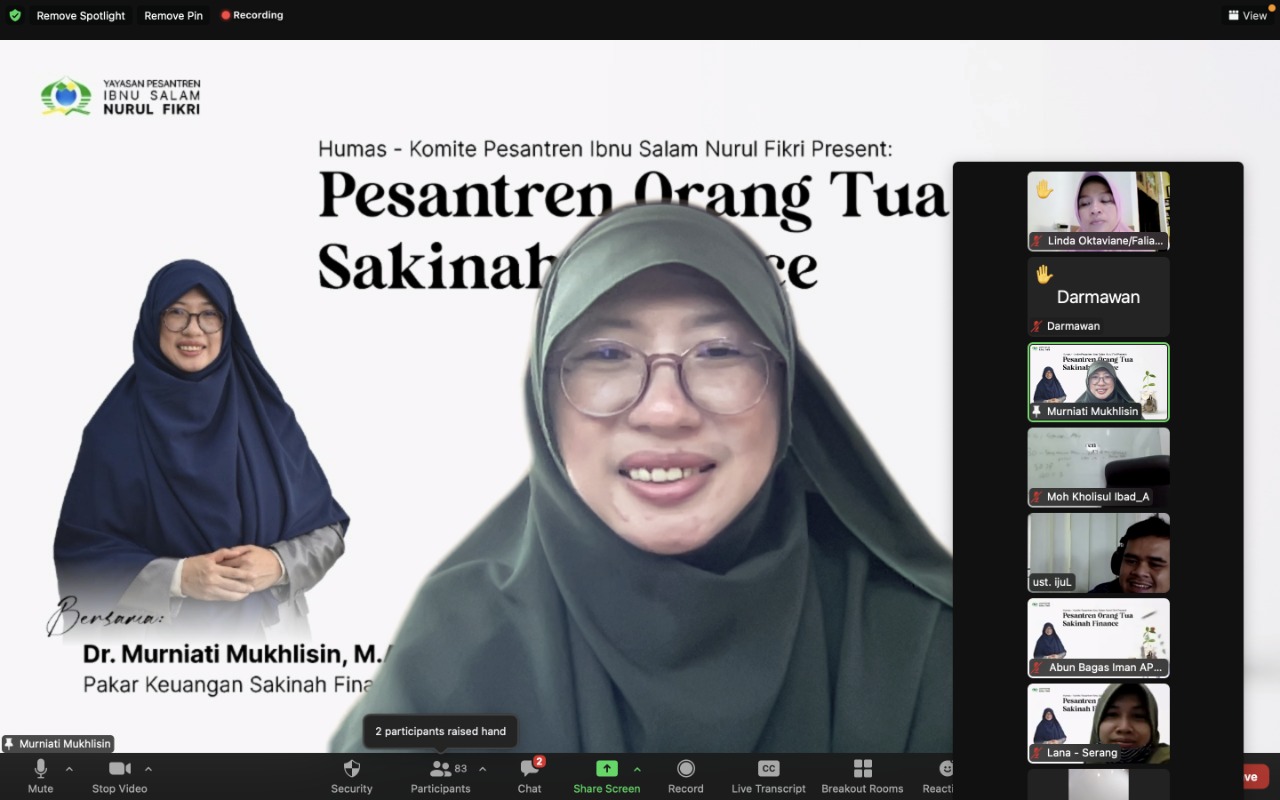This screenshot has width=1280, height=800.
Task: Click Remove Pin button
Action: point(173,16)
